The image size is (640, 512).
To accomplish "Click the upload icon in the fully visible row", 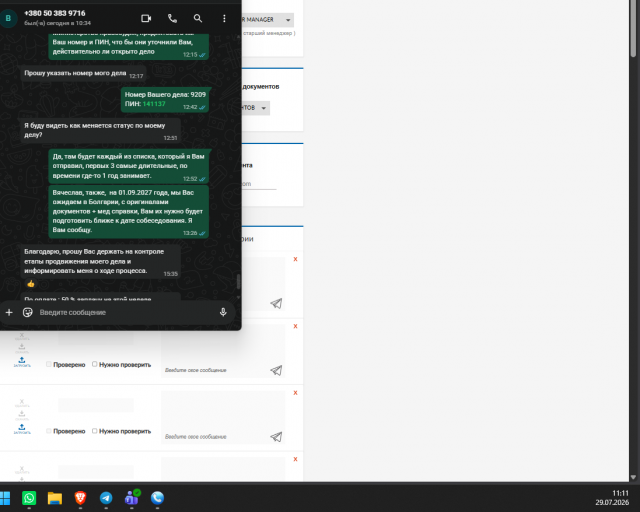I will [22, 428].
